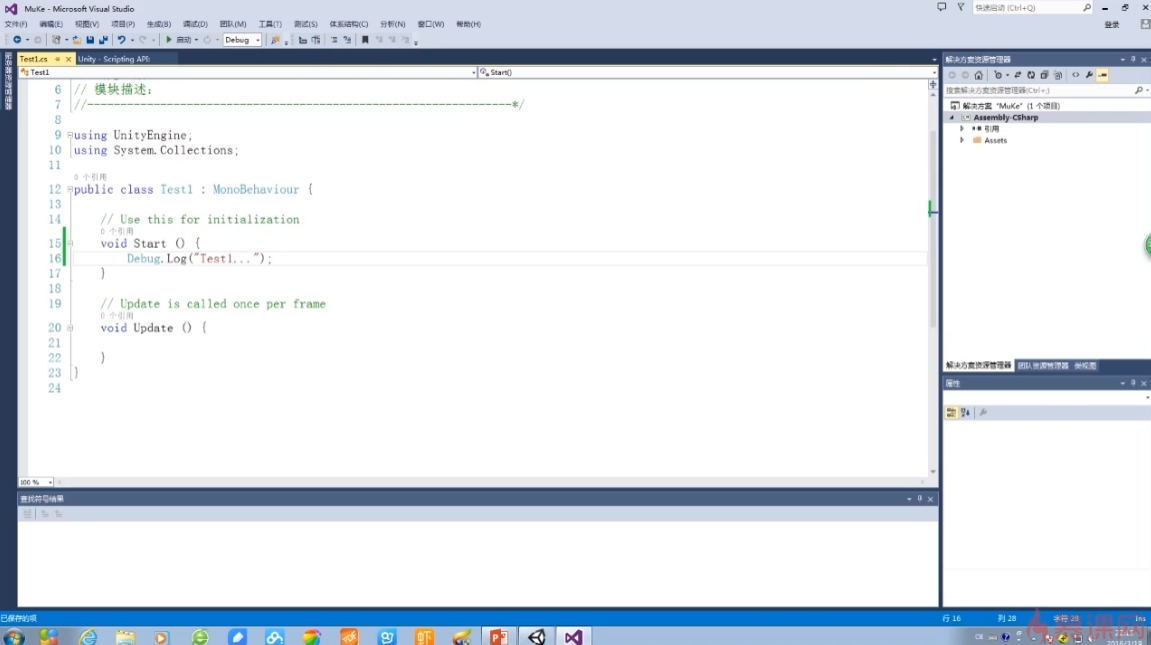The height and width of the screenshot is (645, 1151).
Task: Open the 调试(D) menu
Action: pos(195,24)
